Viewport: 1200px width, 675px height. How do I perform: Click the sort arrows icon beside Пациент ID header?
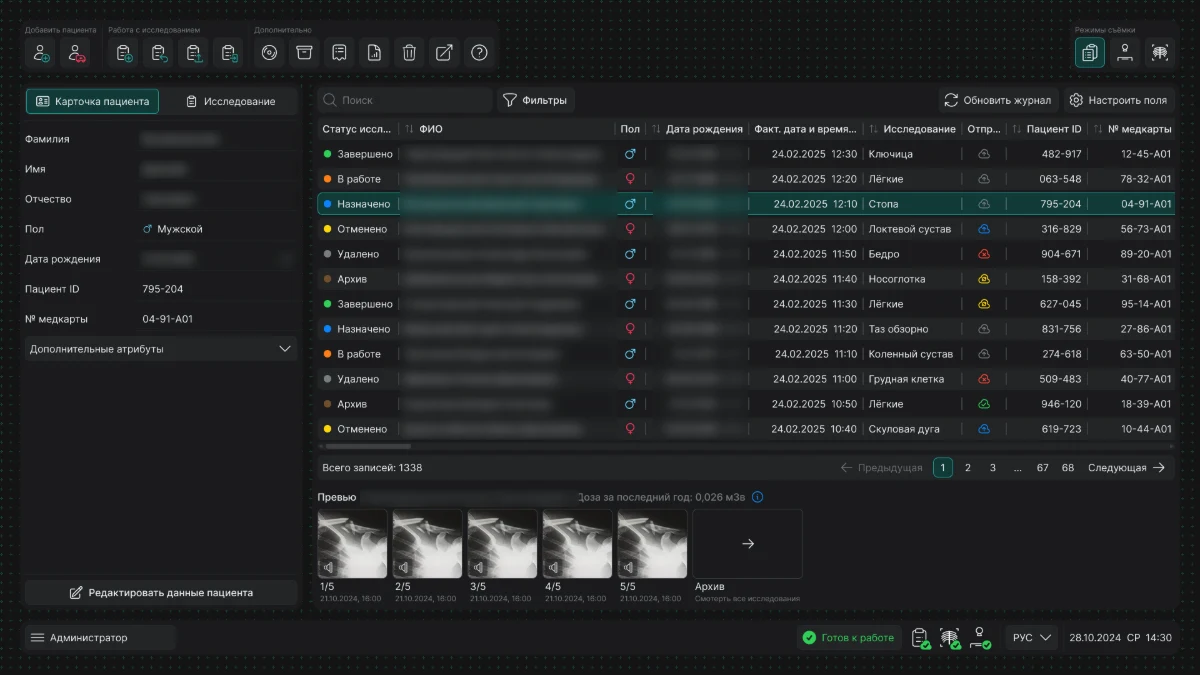1016,129
